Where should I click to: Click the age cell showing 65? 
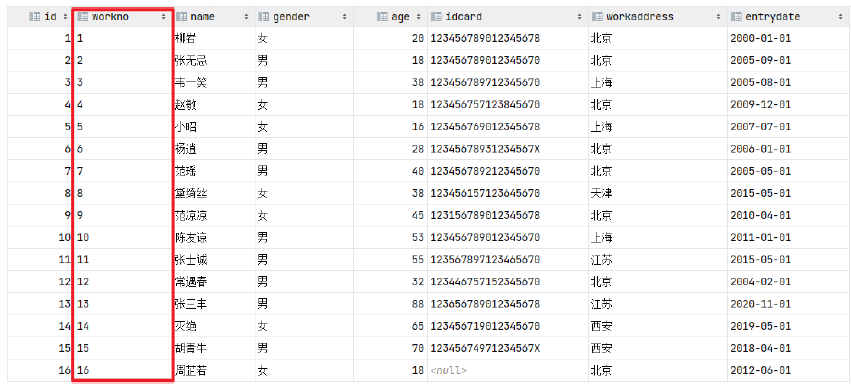pos(390,327)
